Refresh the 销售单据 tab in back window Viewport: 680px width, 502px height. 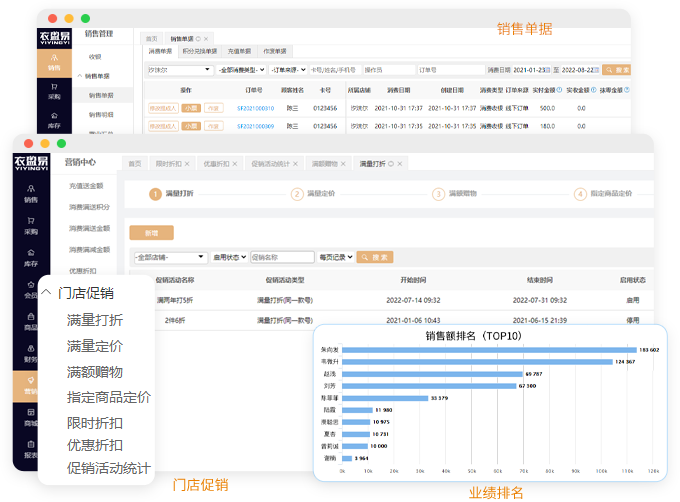[x=198, y=39]
